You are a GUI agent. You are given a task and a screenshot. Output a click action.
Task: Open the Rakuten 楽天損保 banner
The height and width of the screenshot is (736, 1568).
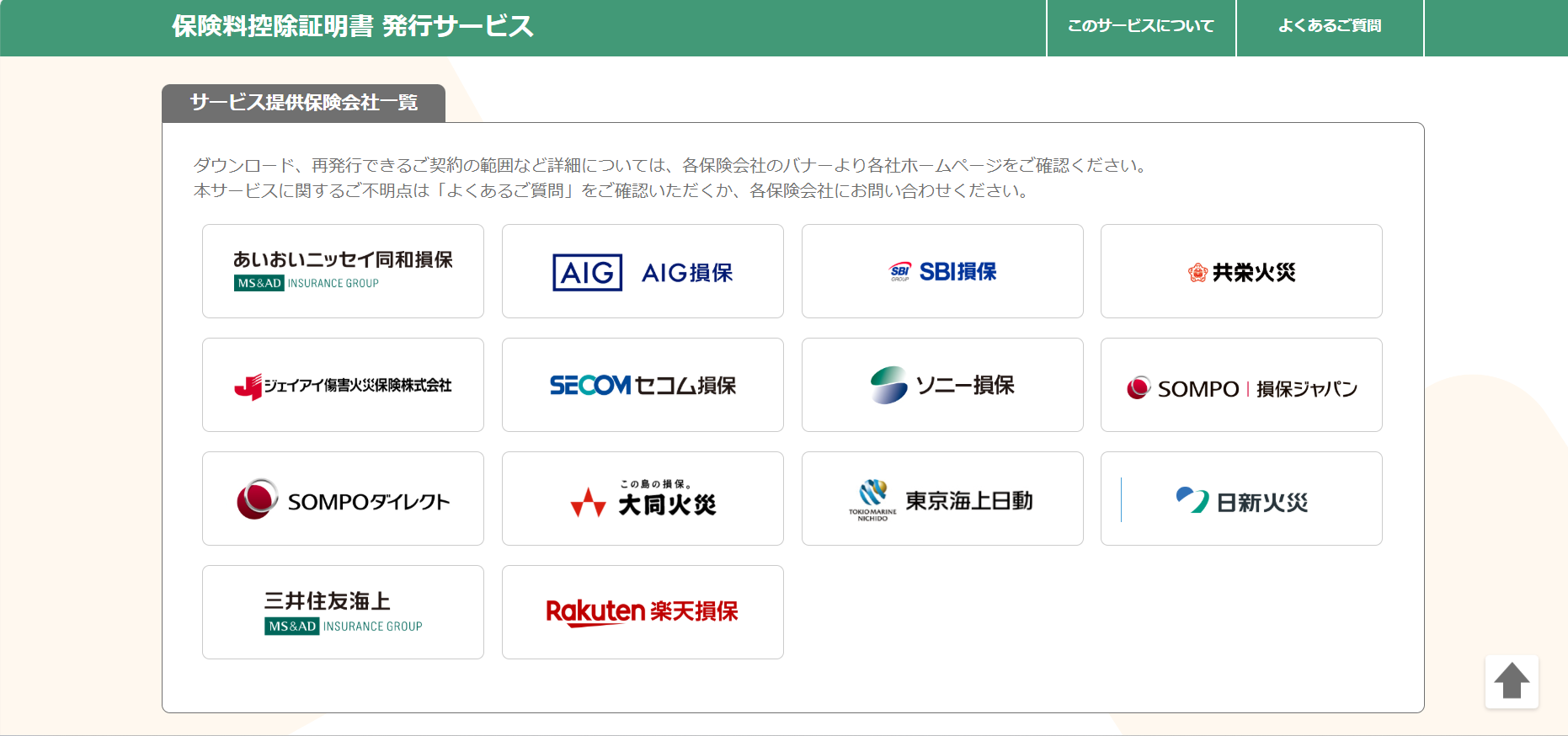pos(643,612)
